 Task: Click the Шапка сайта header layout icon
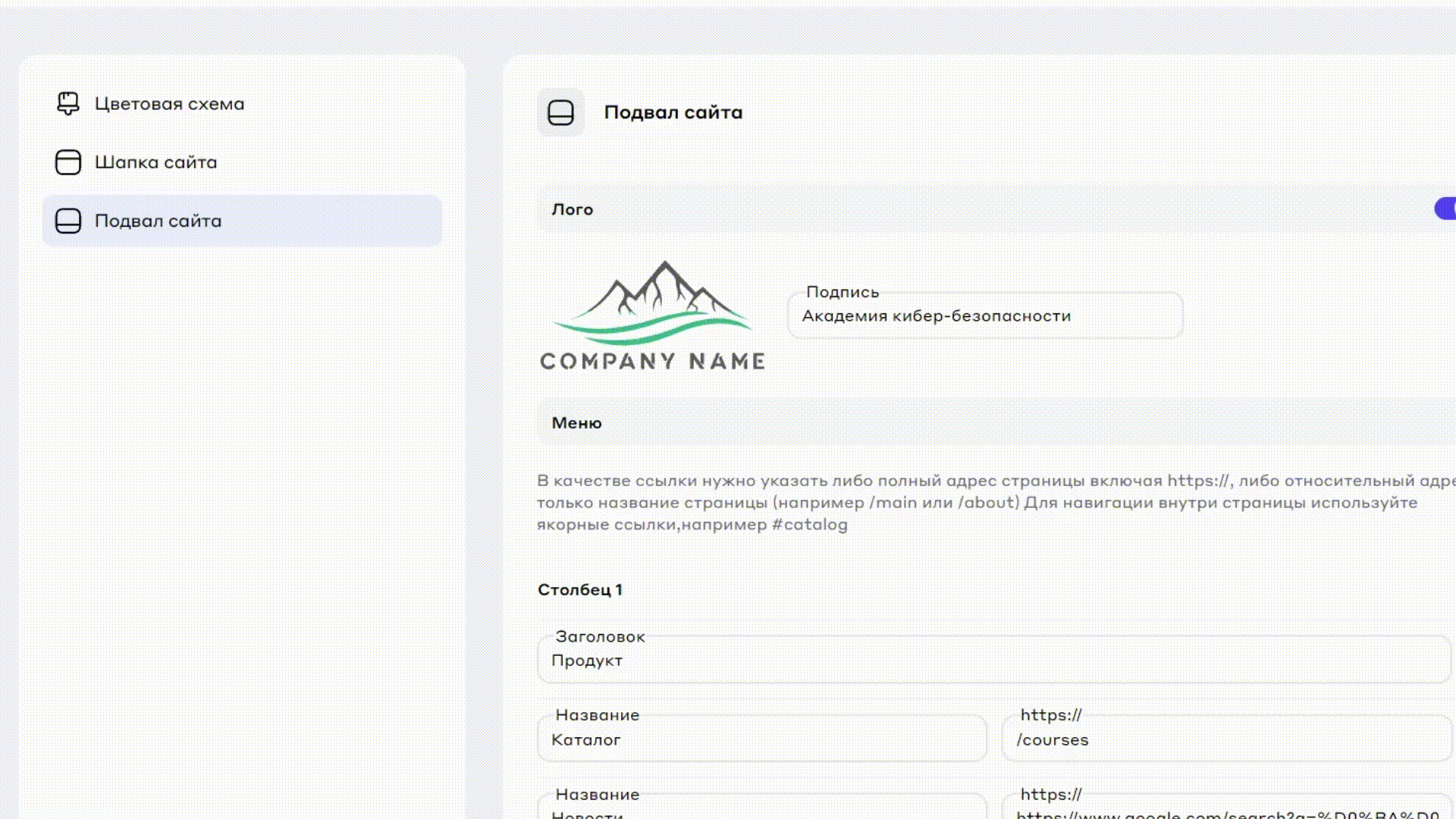(x=68, y=162)
